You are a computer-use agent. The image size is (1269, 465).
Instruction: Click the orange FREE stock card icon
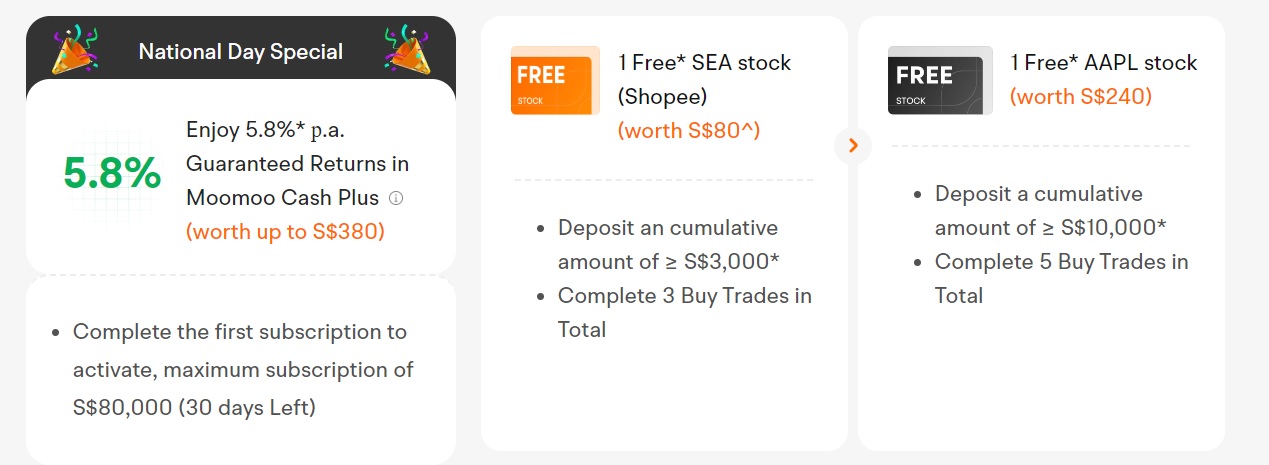[555, 80]
